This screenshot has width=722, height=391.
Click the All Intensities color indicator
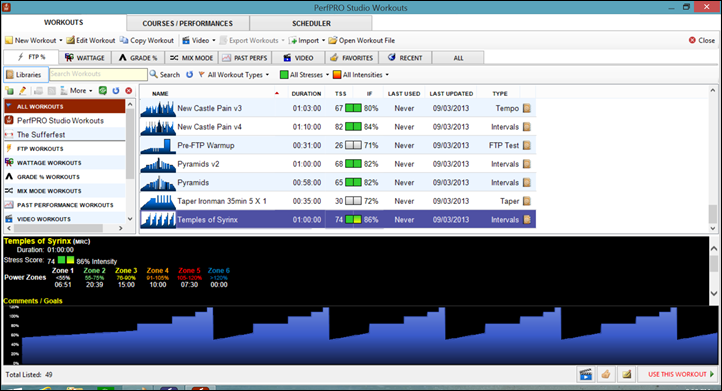tap(337, 75)
